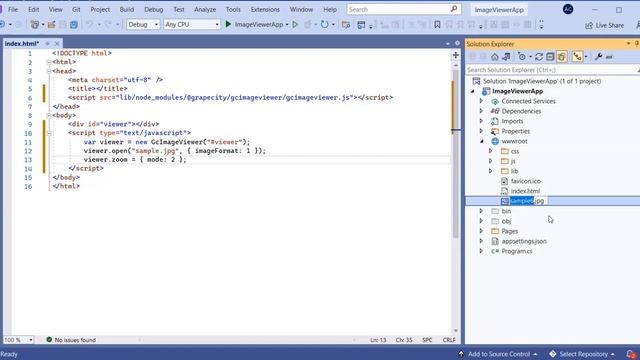Toggle auto-hide pin of Solution Explorer
The image size is (640, 360).
(x=636, y=44)
